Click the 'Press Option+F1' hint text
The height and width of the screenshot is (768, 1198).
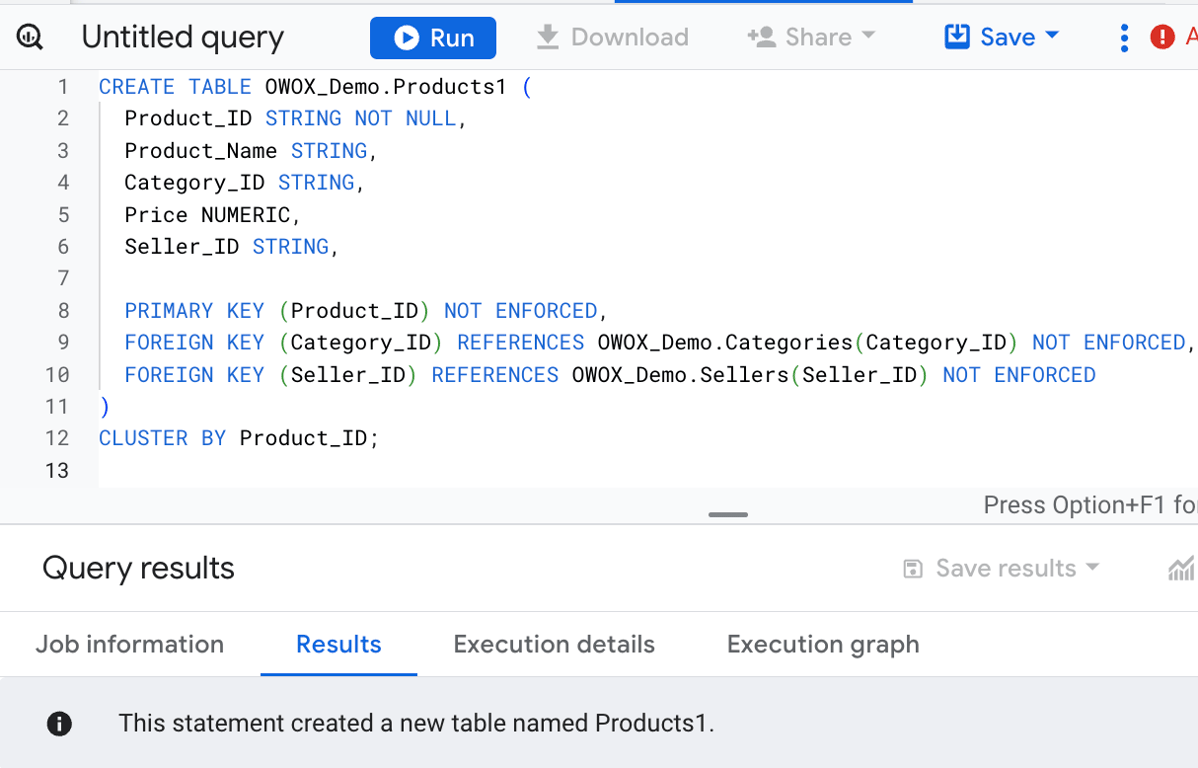[1090, 505]
